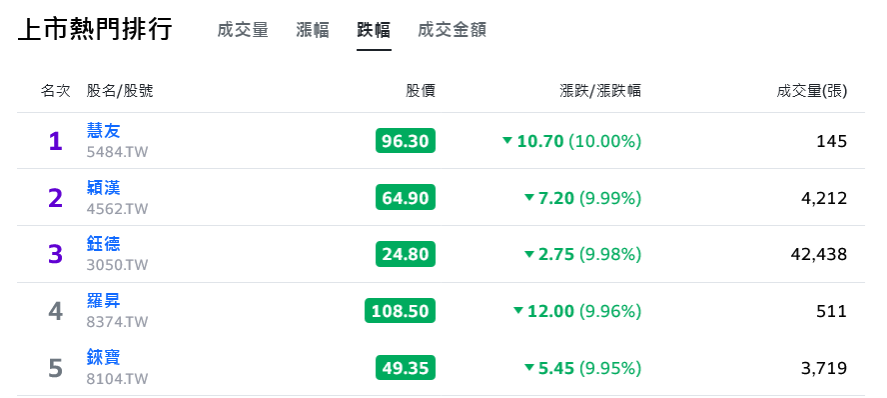Screen dimensions: 887x398
Task: Open stock link 鈺德
Action: (x=104, y=244)
